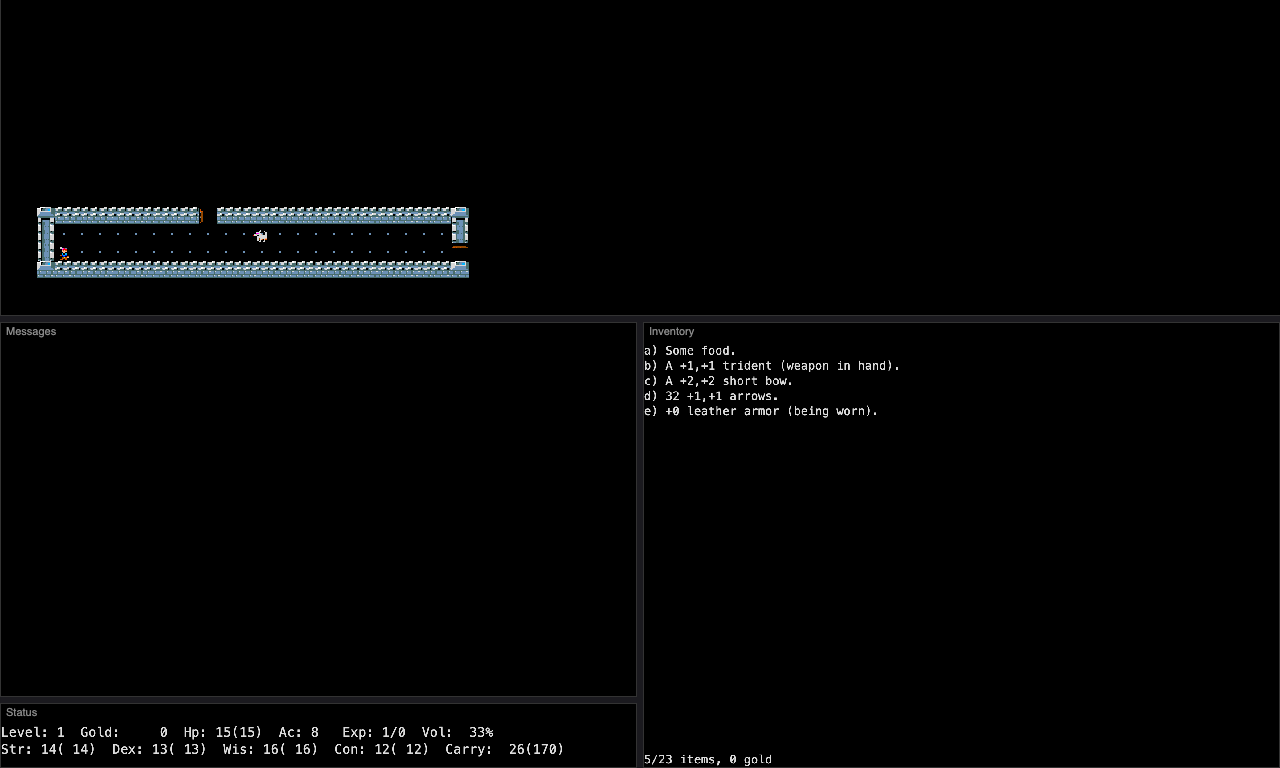Click the 'Exp: 1/0' status value

[374, 732]
